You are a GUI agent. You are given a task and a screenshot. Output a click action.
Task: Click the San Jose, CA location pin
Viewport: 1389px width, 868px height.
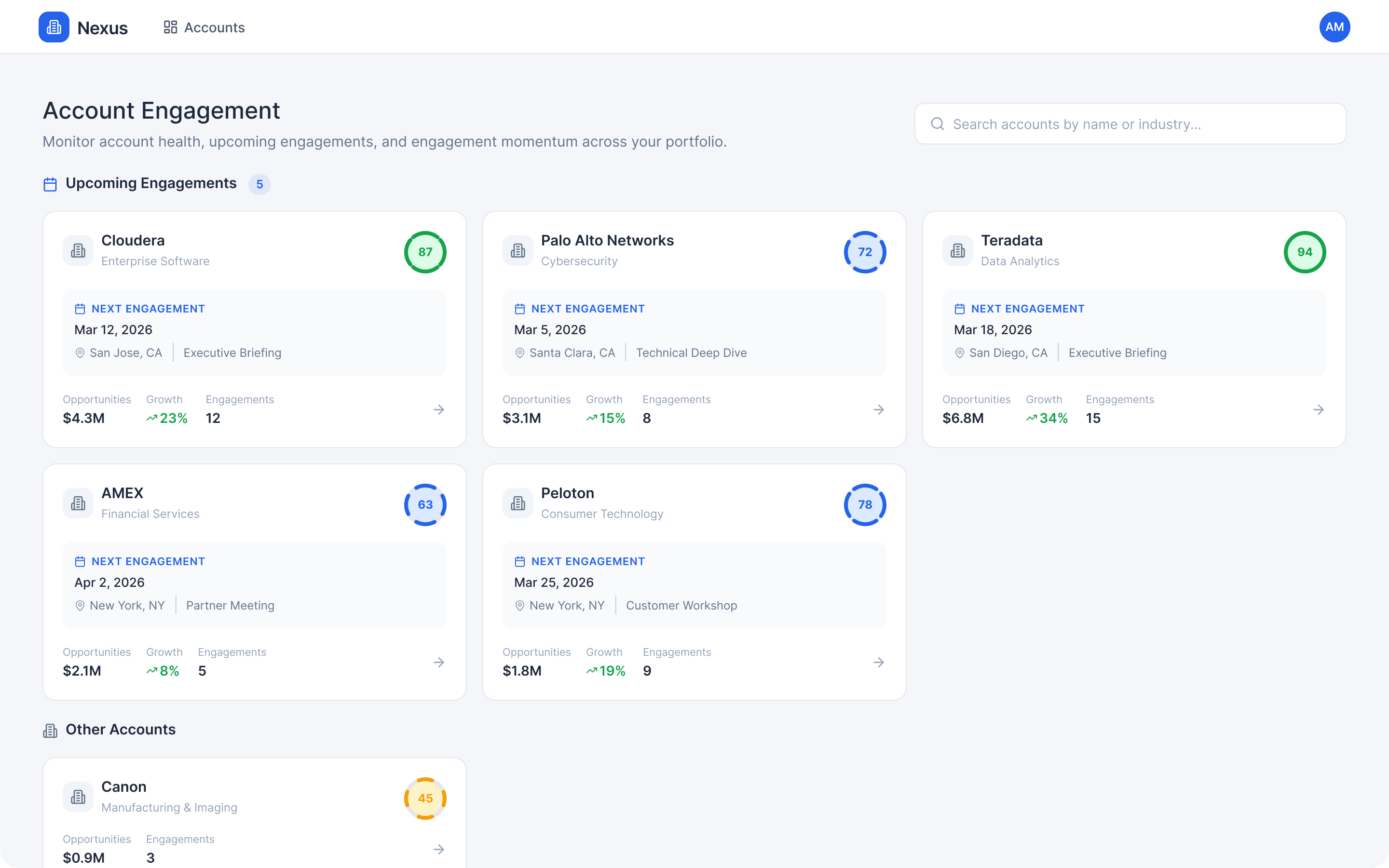coord(80,353)
